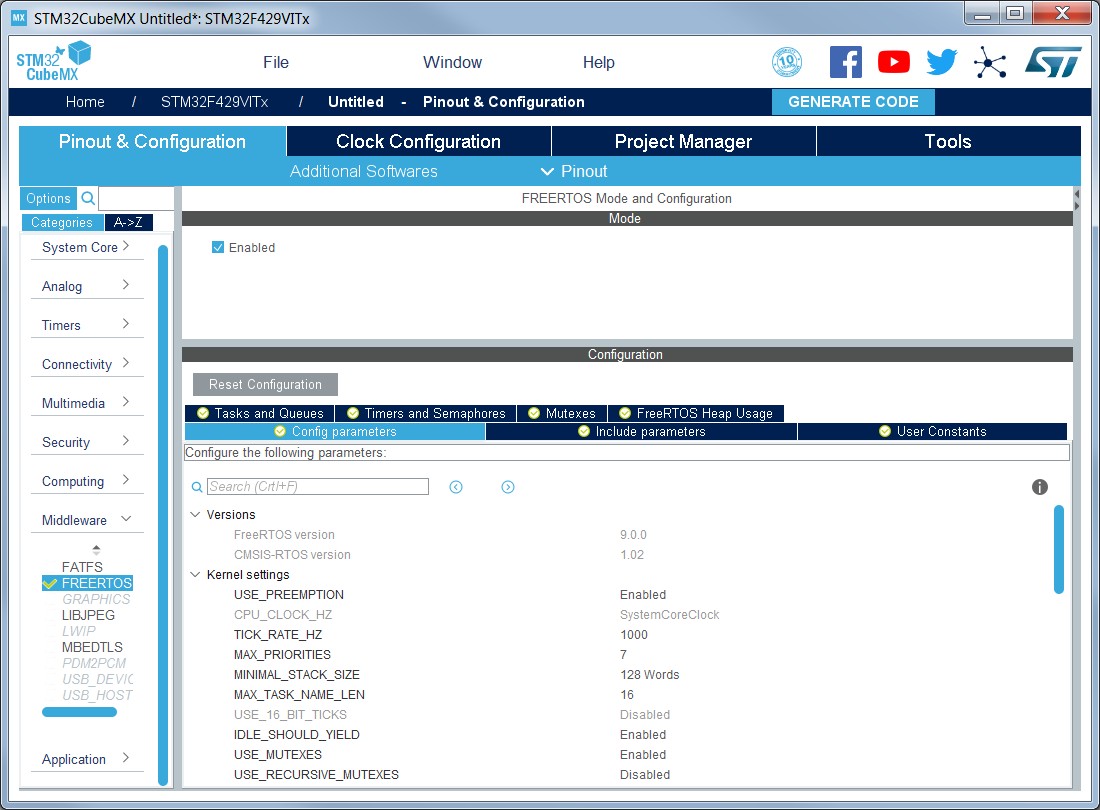Click the ST community network icon
1100x810 pixels.
[990, 62]
